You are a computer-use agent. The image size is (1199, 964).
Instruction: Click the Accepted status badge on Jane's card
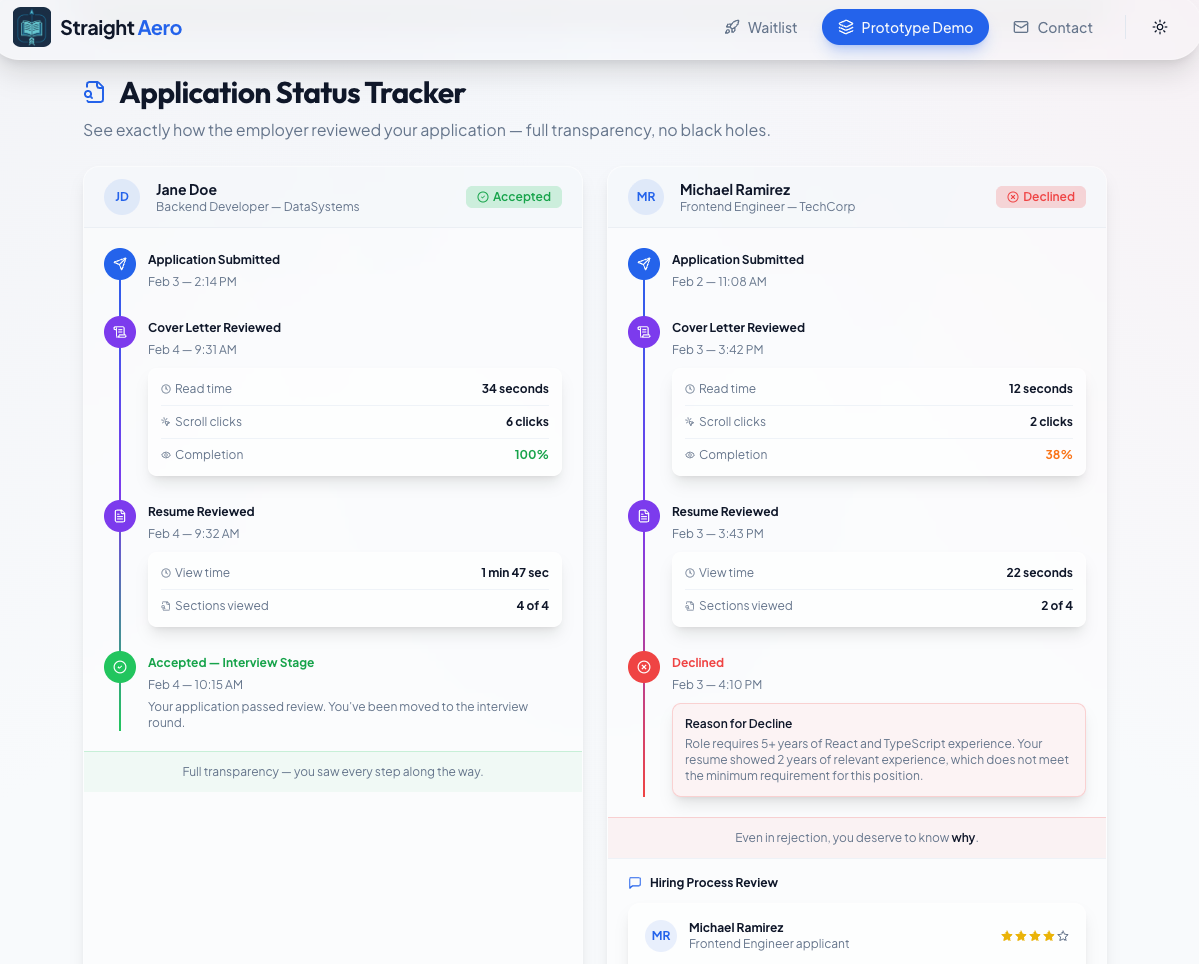[x=514, y=196]
